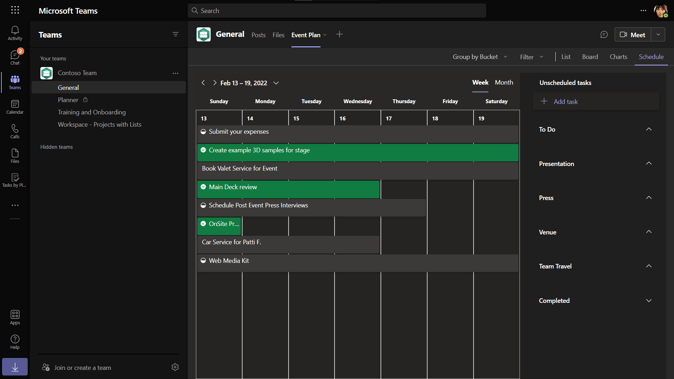Open Settings and more ellipsis
Image resolution: width=674 pixels, height=379 pixels.
pyautogui.click(x=643, y=10)
